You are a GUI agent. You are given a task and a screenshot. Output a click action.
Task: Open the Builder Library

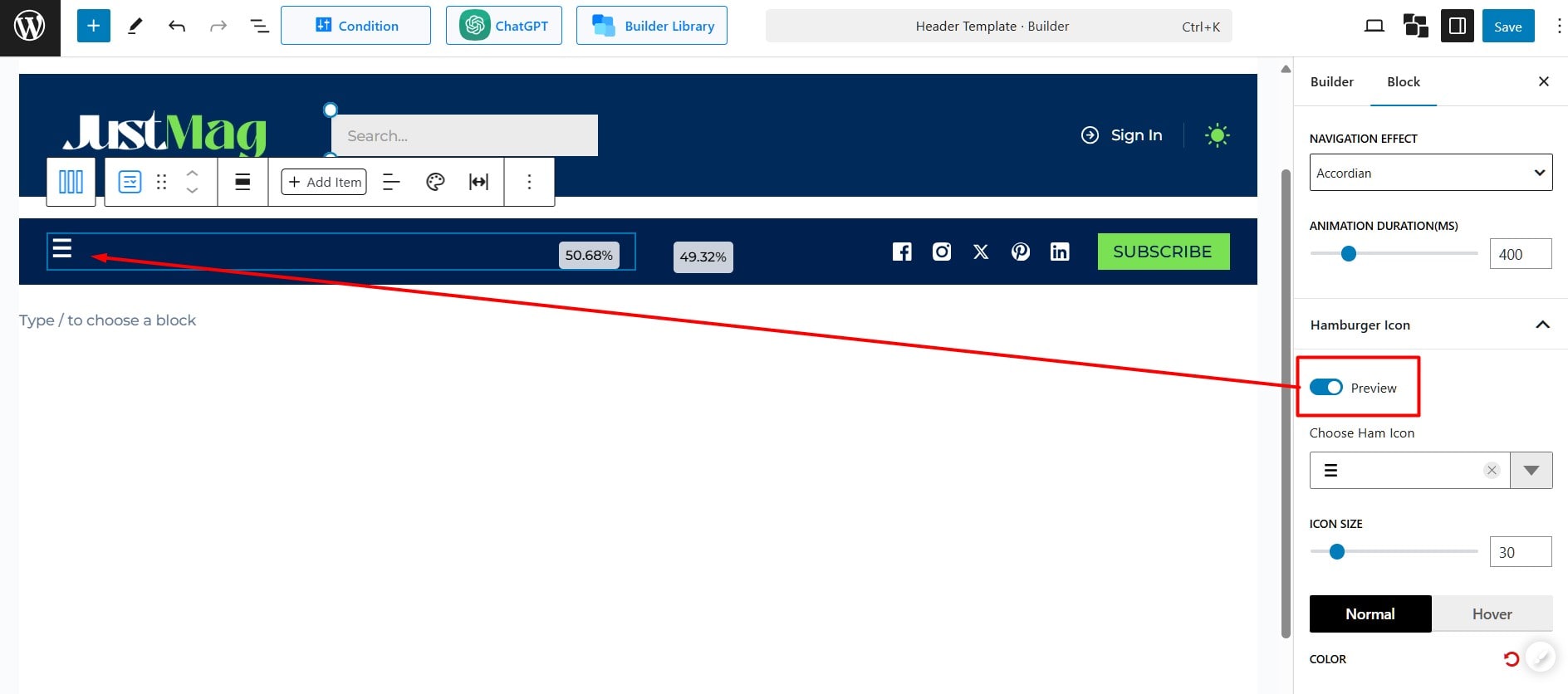point(652,26)
